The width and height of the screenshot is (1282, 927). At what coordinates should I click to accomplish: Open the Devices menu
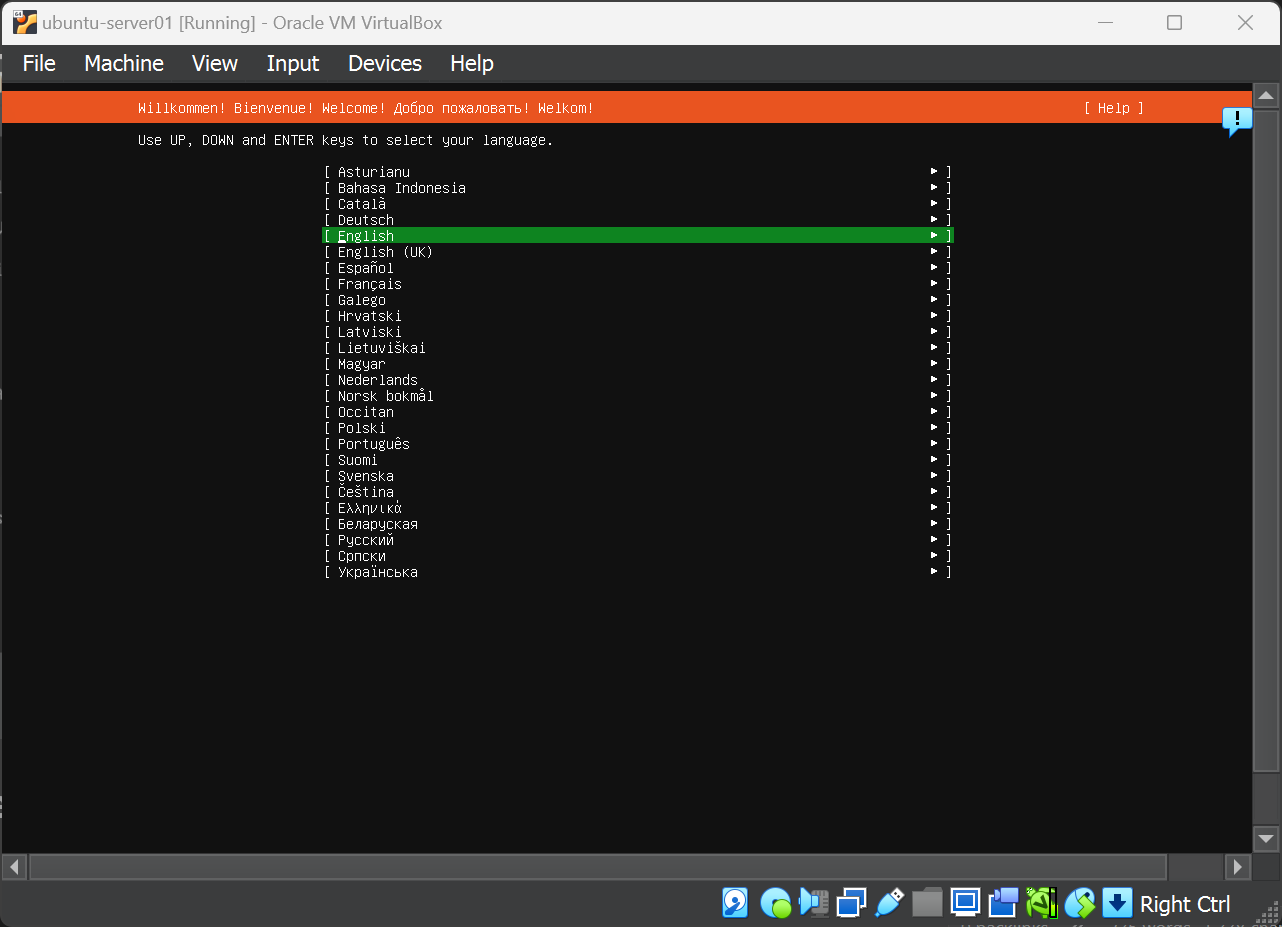384,63
